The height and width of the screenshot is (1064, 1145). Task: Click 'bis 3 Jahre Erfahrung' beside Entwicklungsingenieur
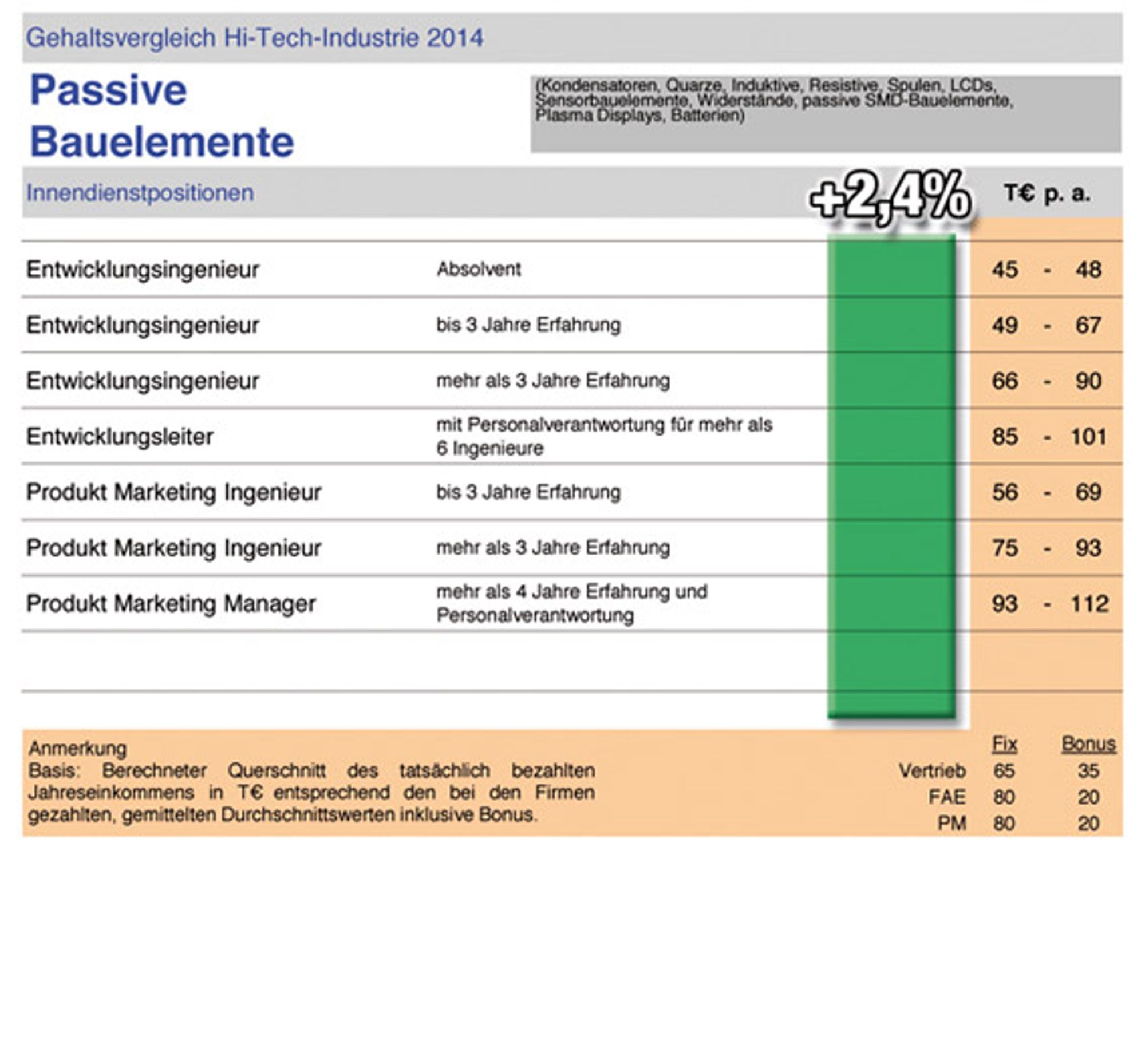[x=528, y=325]
